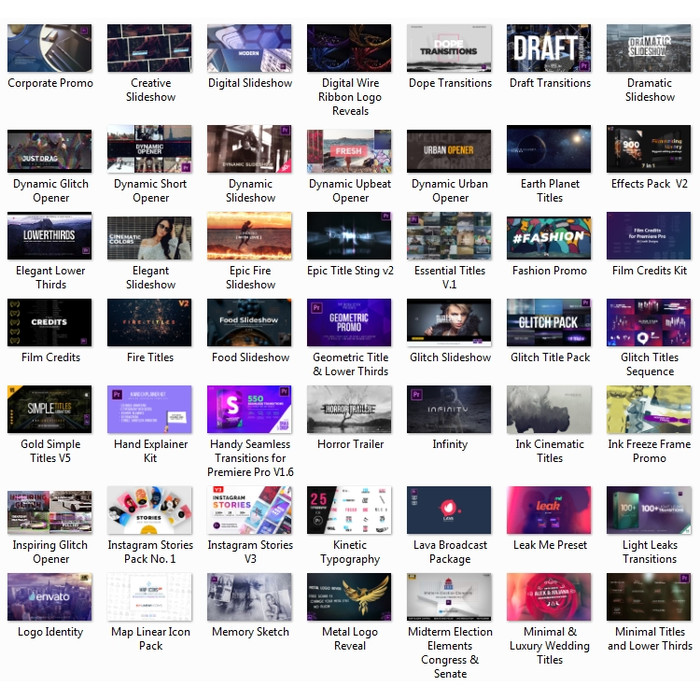Open the Dynamic Urban Opener thumbnail
Viewport: 700px width, 700px height.
[450, 149]
